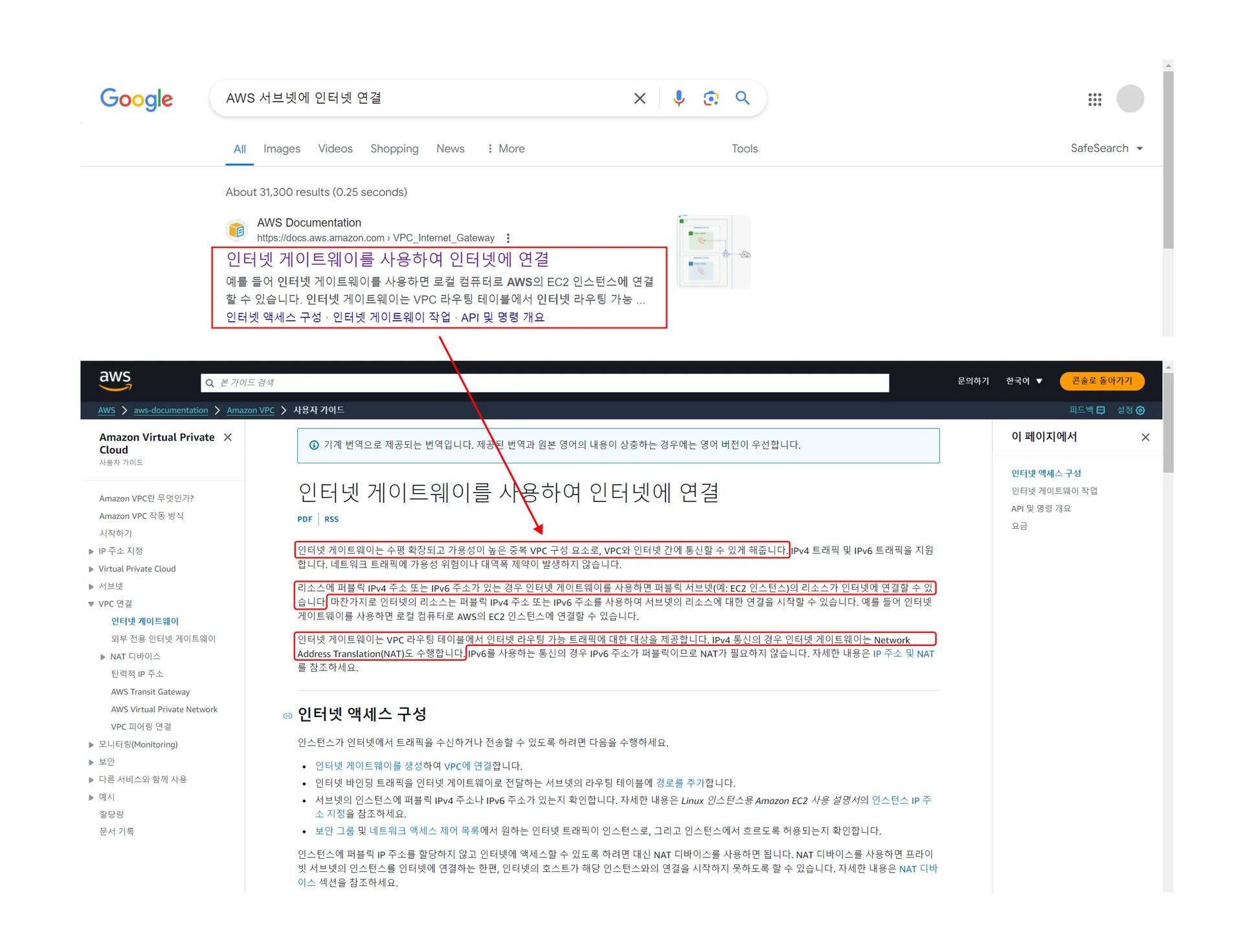Screen dimensions: 1243x952
Task: Switch to the Images search tab
Action: tap(282, 149)
